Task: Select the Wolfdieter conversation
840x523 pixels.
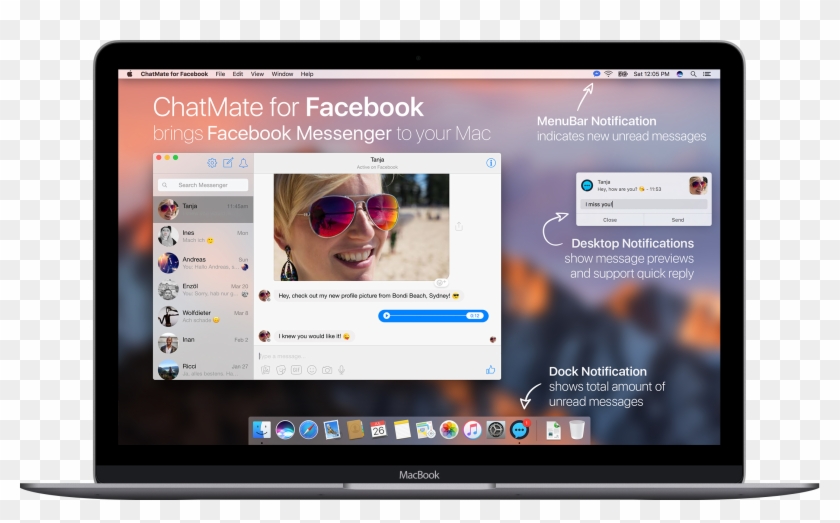Action: click(203, 316)
